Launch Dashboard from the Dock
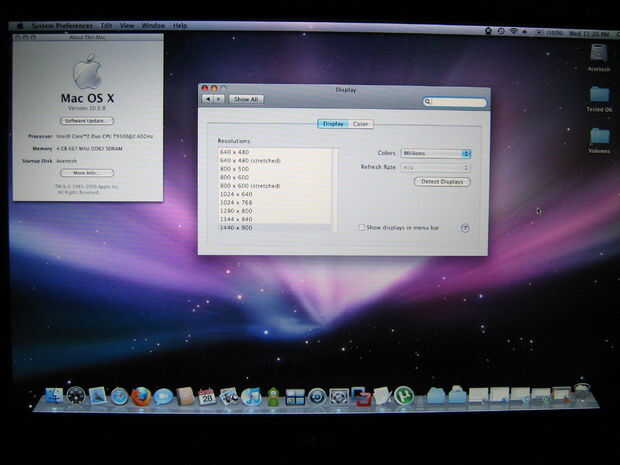The height and width of the screenshot is (465, 620). [76, 395]
